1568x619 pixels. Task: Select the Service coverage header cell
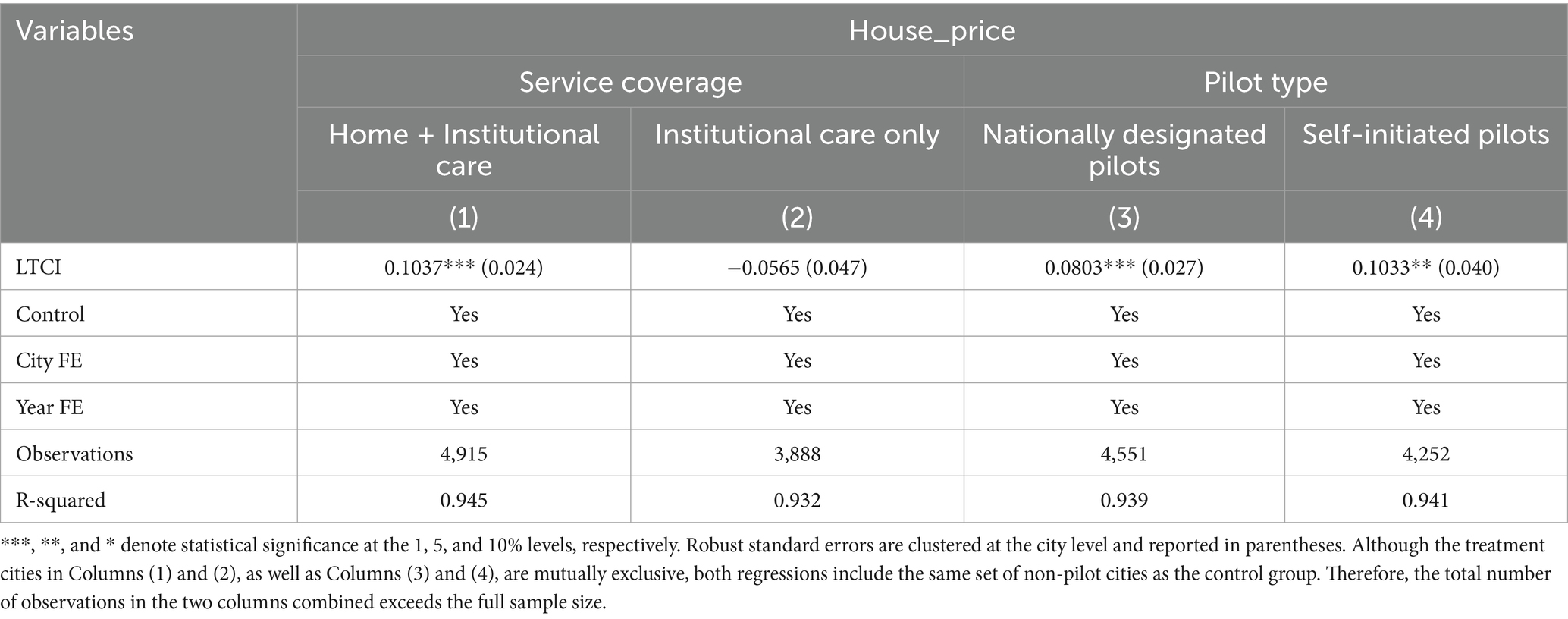coord(630,82)
